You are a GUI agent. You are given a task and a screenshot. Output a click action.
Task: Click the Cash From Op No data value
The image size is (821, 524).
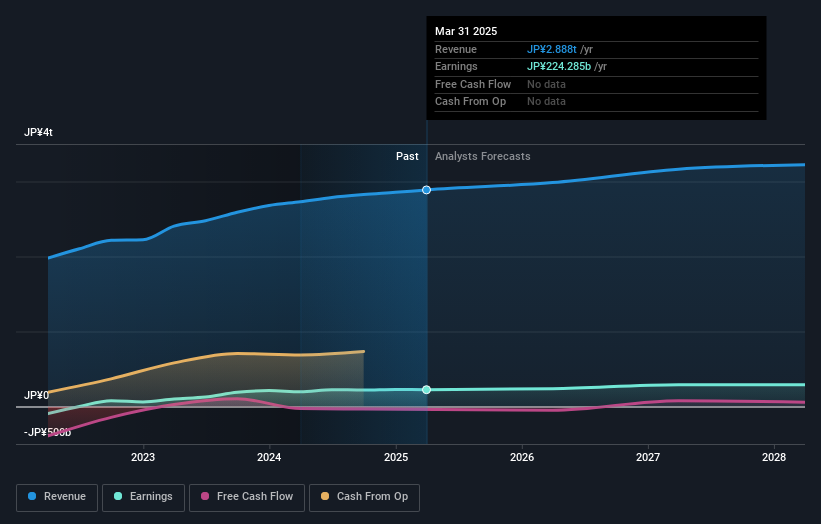[x=546, y=102]
